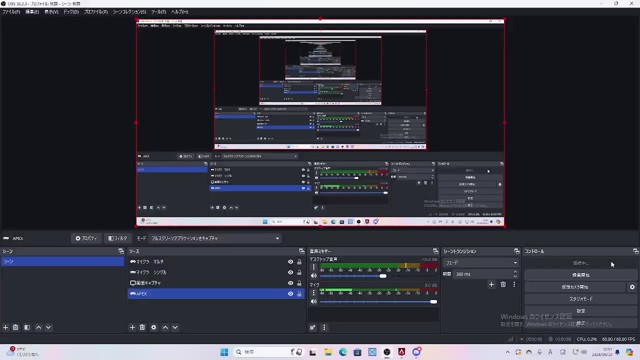Remove the scene transition with trash icon
Image resolution: width=640 pixels, height=360 pixels.
(503, 284)
